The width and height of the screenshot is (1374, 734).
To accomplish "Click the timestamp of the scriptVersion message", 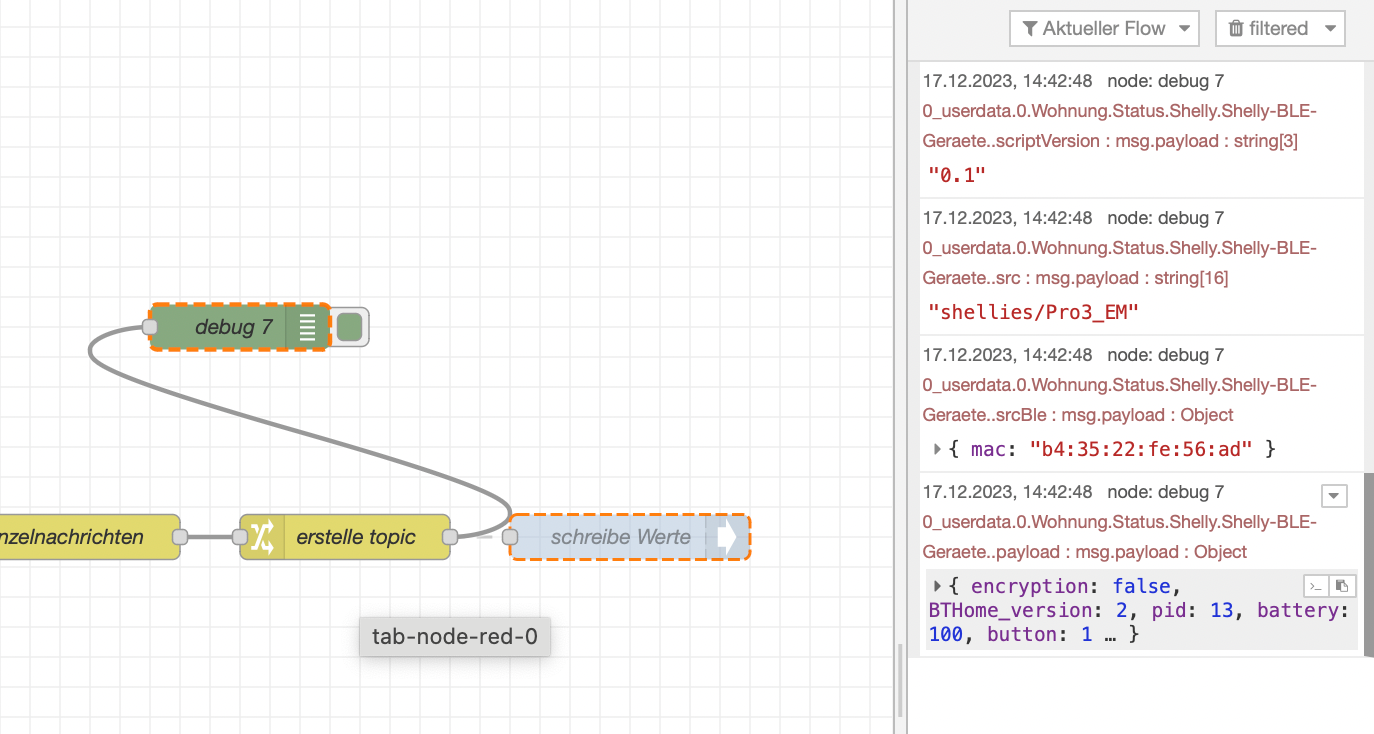I will (1007, 81).
